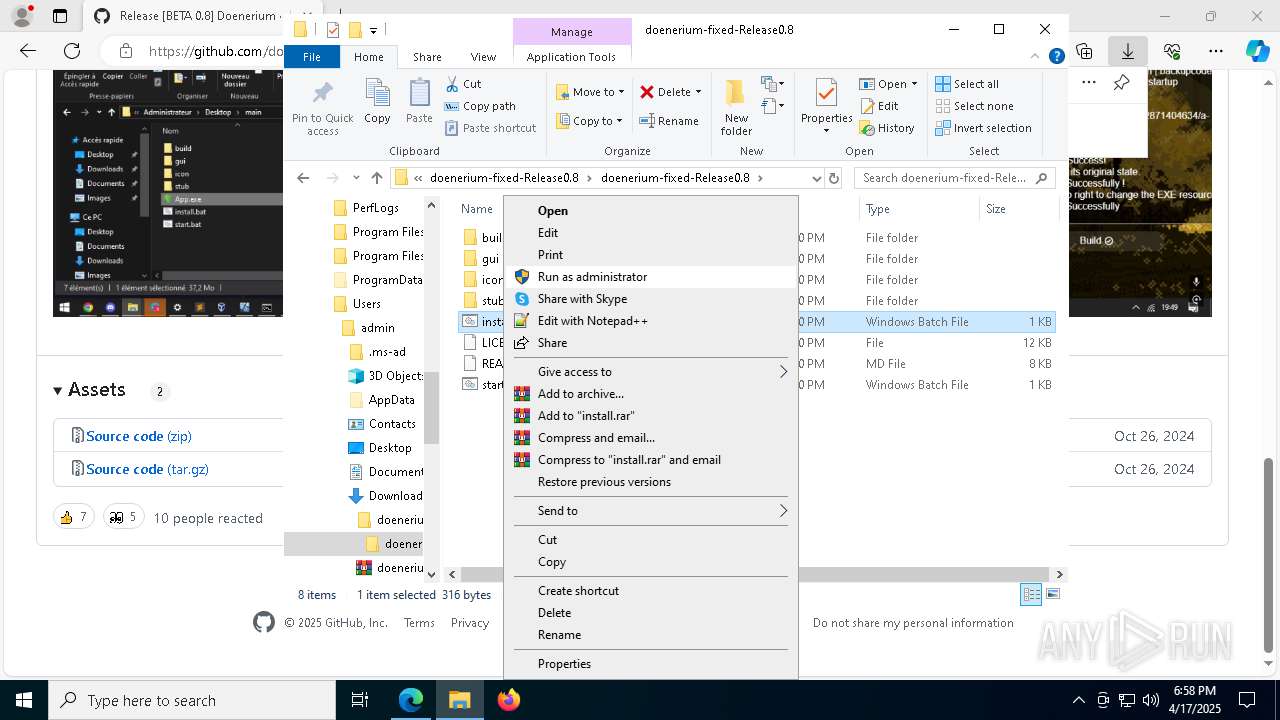
Task: Select the Users folder in navigation pane
Action: (366, 304)
